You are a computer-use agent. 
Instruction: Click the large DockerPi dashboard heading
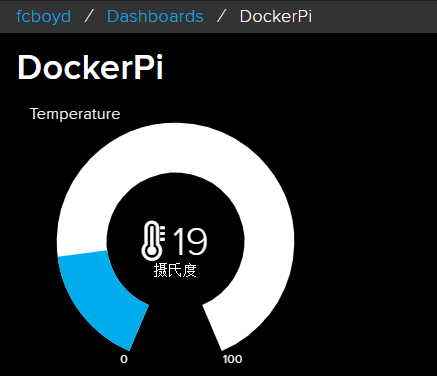[90, 67]
